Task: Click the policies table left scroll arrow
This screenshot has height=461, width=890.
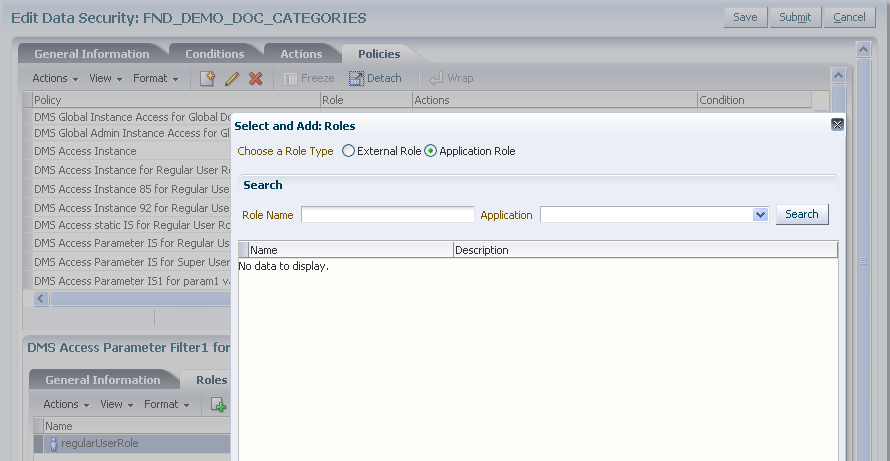Action: click(41, 299)
